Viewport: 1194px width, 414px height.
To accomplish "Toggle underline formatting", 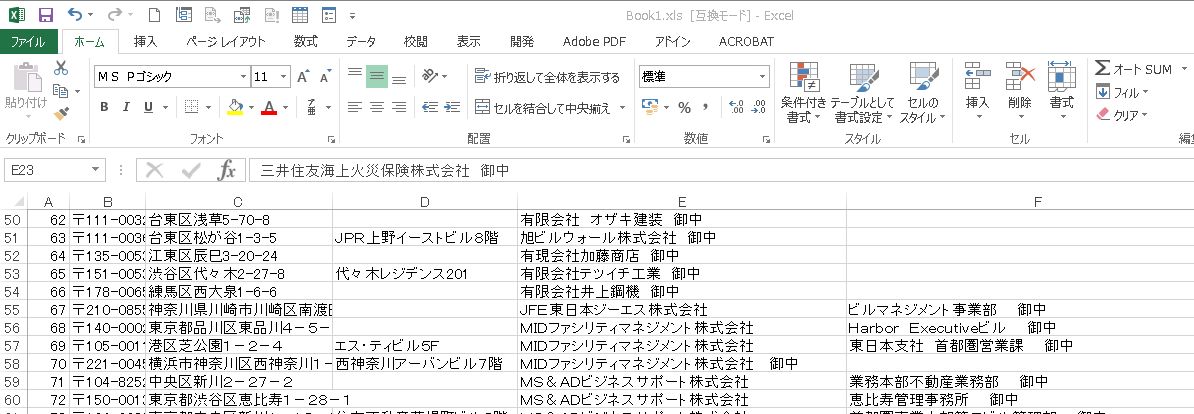I will [148, 107].
